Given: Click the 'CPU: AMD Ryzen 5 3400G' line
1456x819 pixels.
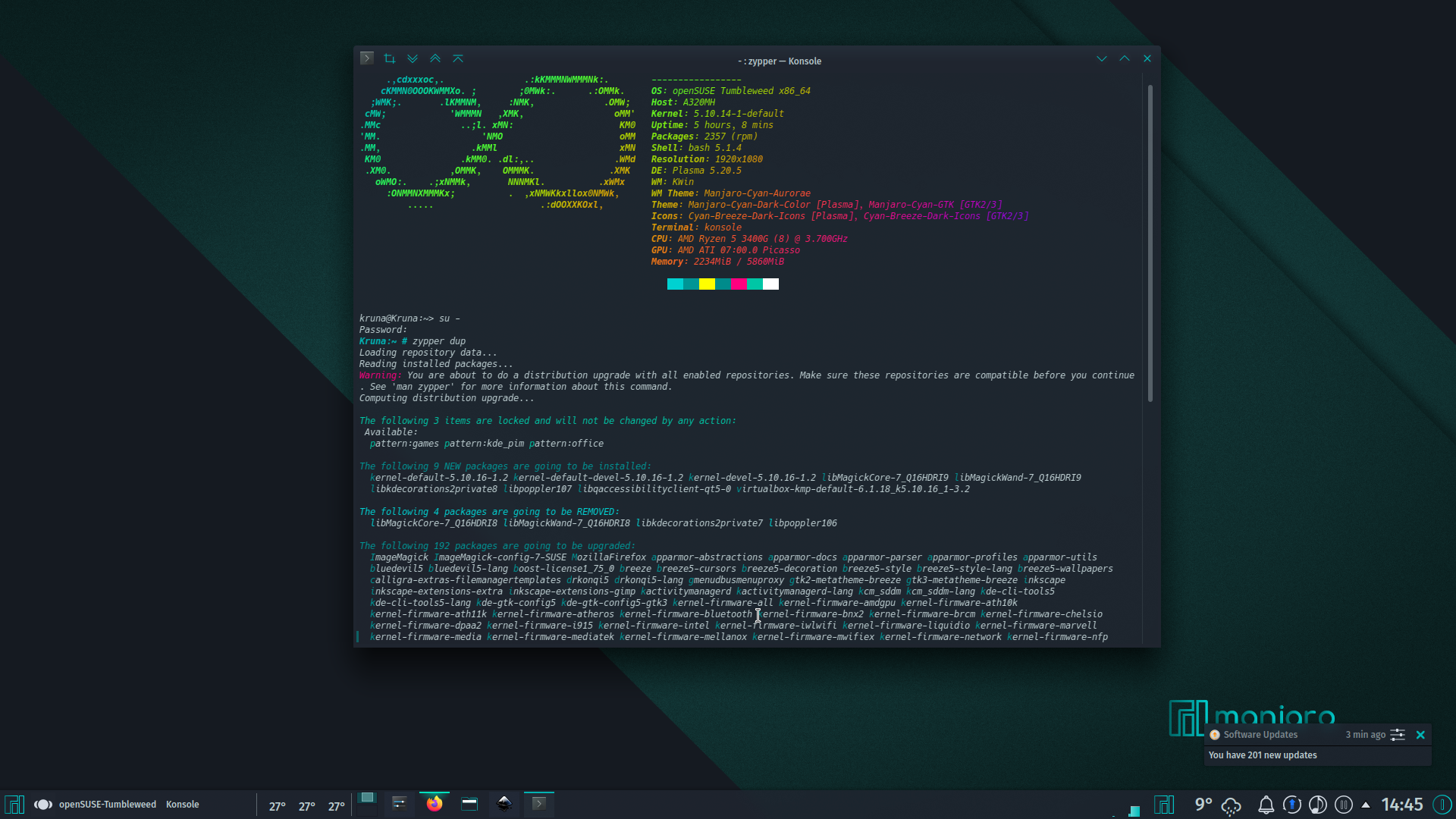Looking at the screenshot, I should click(x=749, y=239).
